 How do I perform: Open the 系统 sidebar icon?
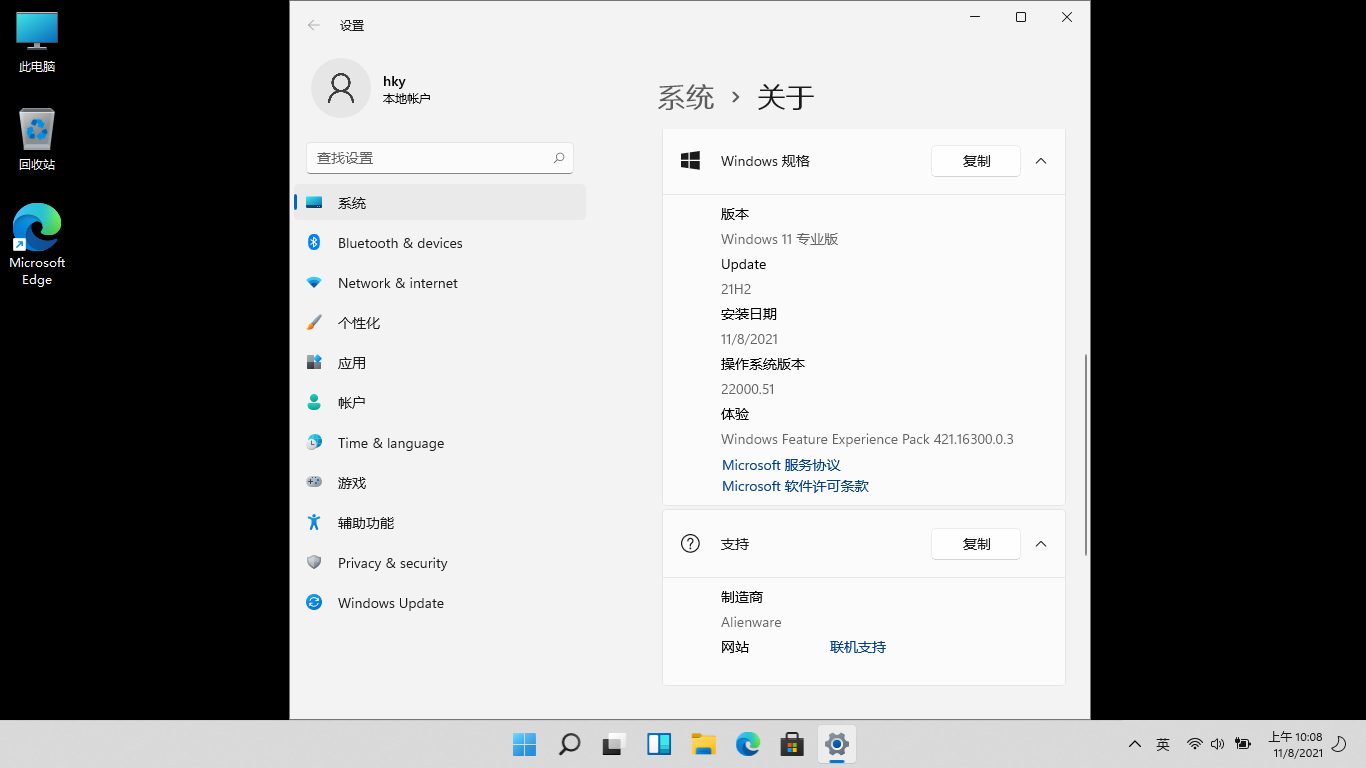pyautogui.click(x=314, y=202)
